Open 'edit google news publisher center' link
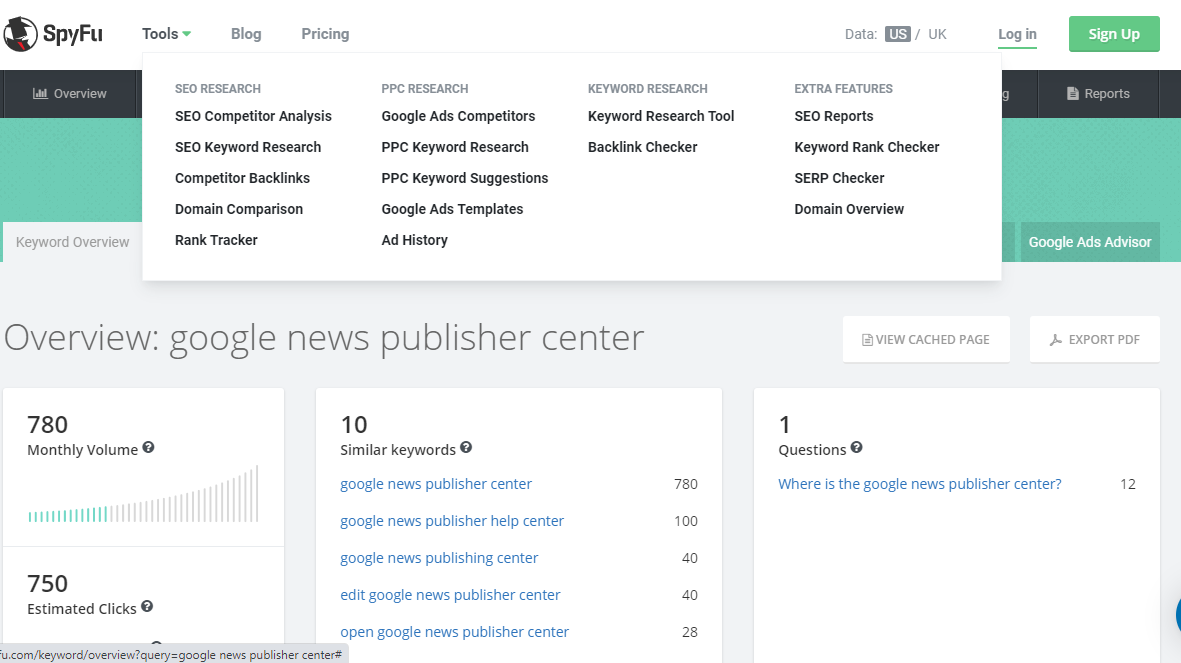 point(450,594)
